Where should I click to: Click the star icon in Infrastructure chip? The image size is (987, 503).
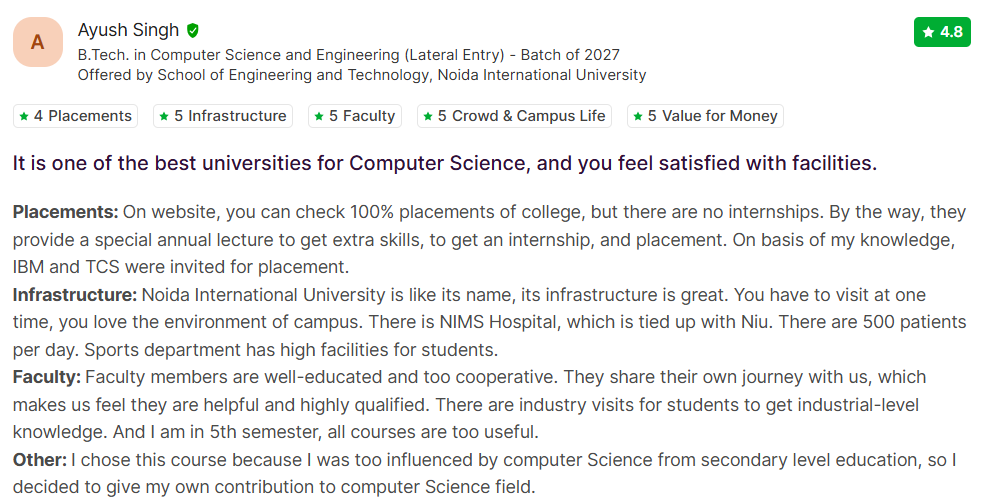coord(163,117)
